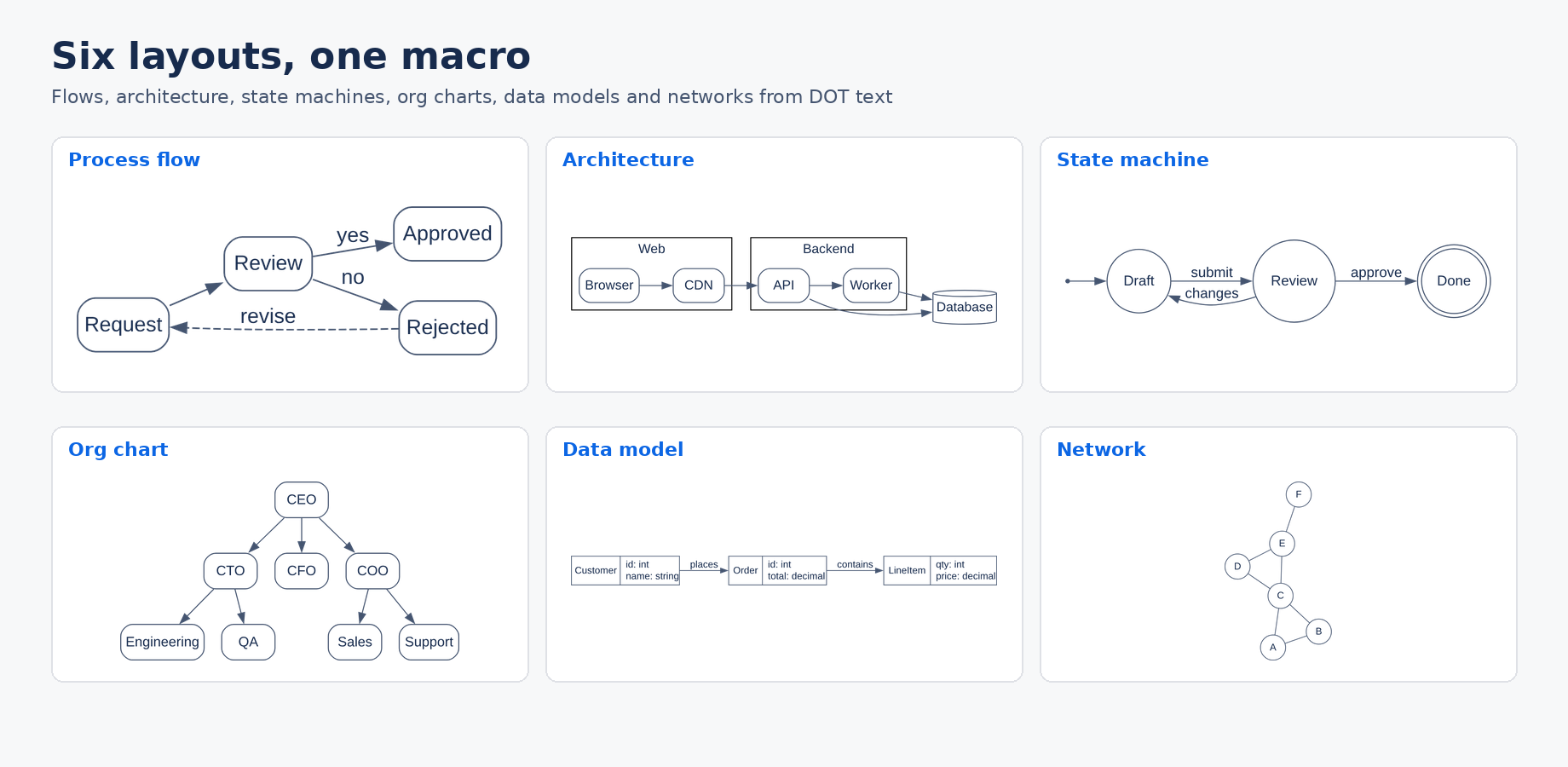Select the CTO node
The width and height of the screenshot is (1568, 767).
(x=230, y=571)
